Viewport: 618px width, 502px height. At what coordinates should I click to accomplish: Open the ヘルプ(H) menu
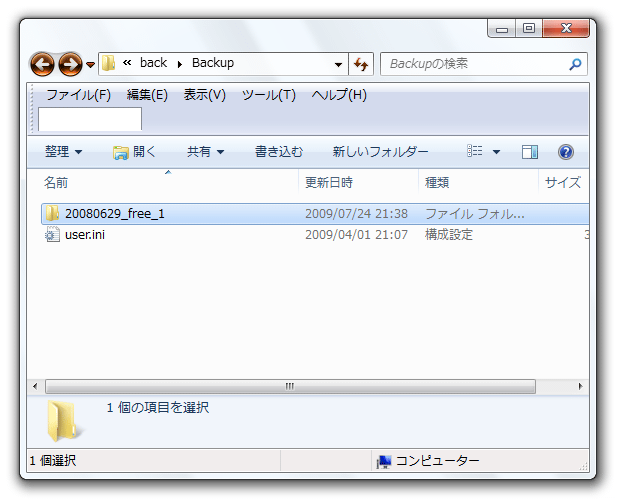coord(339,95)
